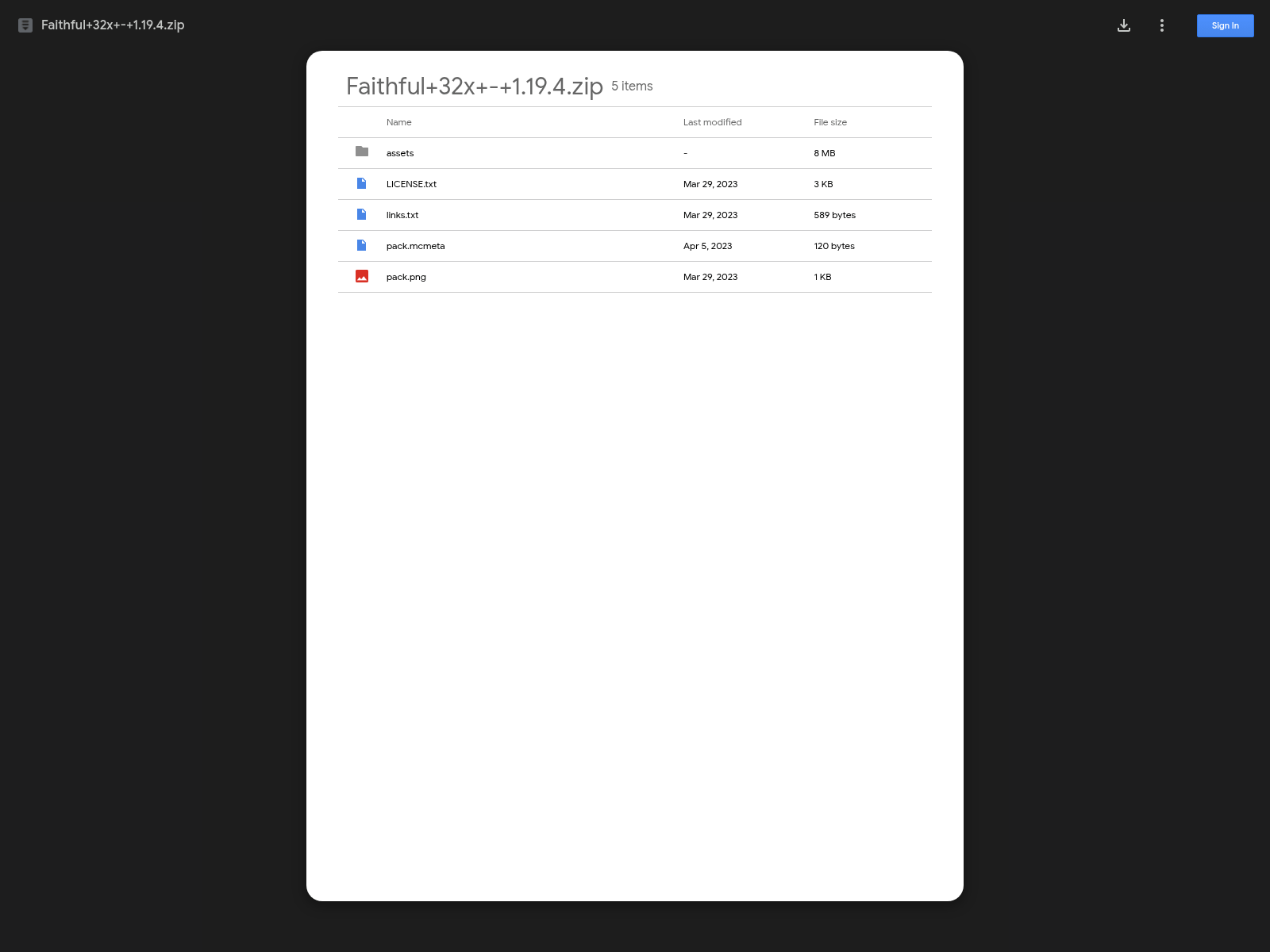Viewport: 1270px width, 952px height.
Task: Select the LICENSE.txt file name
Action: [x=411, y=184]
